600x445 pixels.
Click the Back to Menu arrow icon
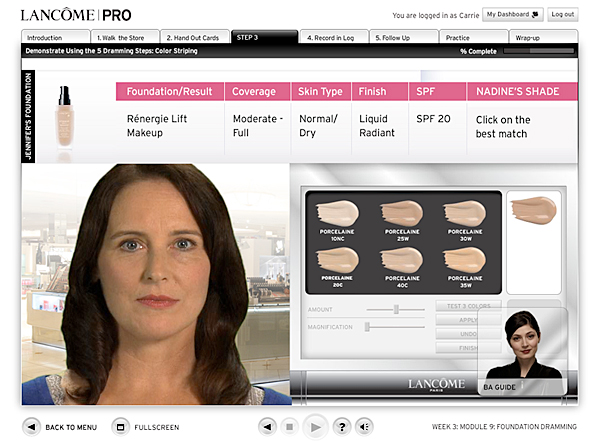(x=31, y=427)
